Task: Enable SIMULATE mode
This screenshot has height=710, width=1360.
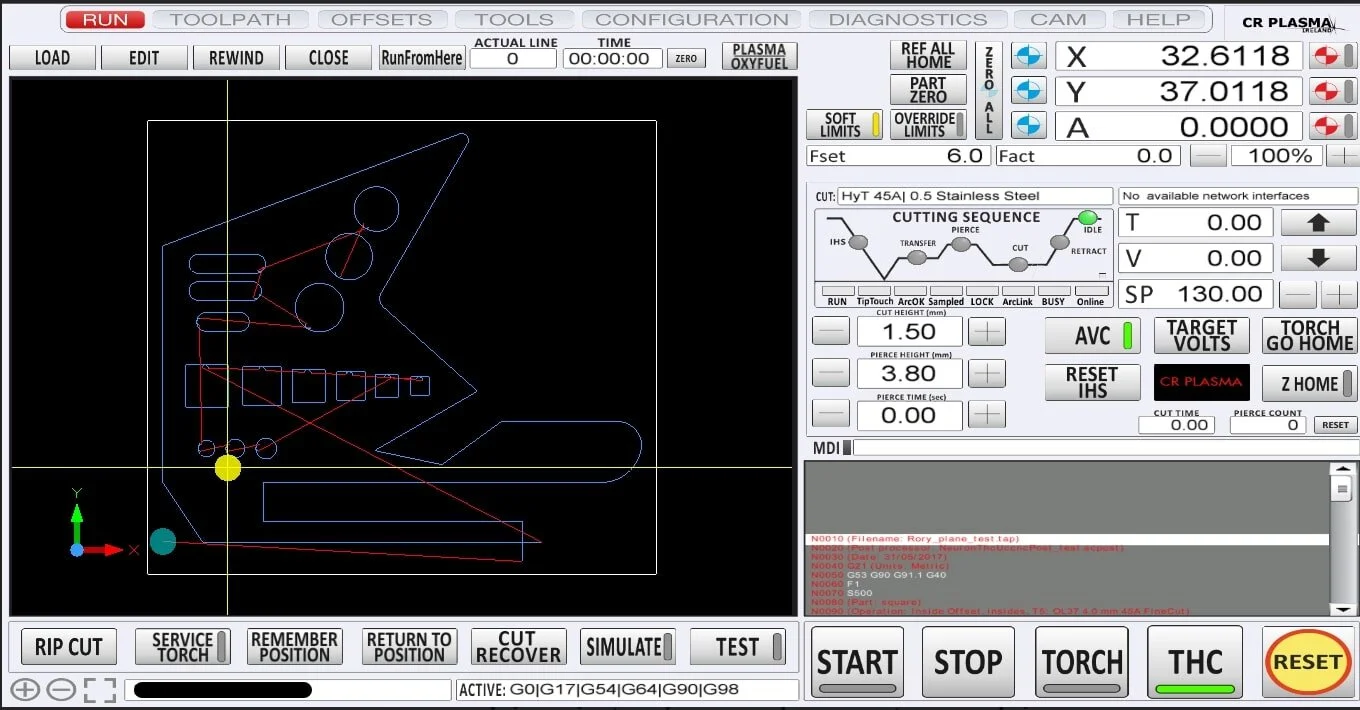Action: coord(627,646)
